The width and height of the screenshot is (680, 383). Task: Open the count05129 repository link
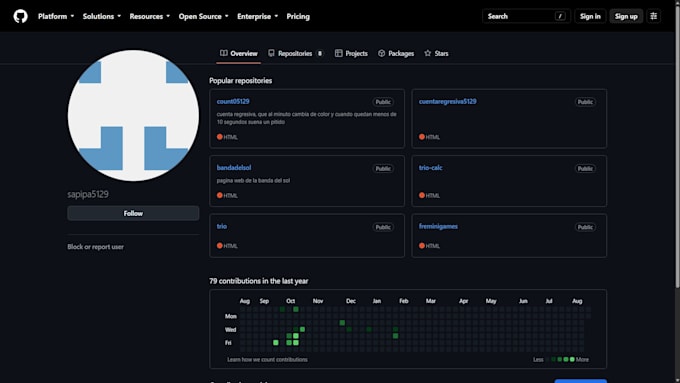coord(233,101)
